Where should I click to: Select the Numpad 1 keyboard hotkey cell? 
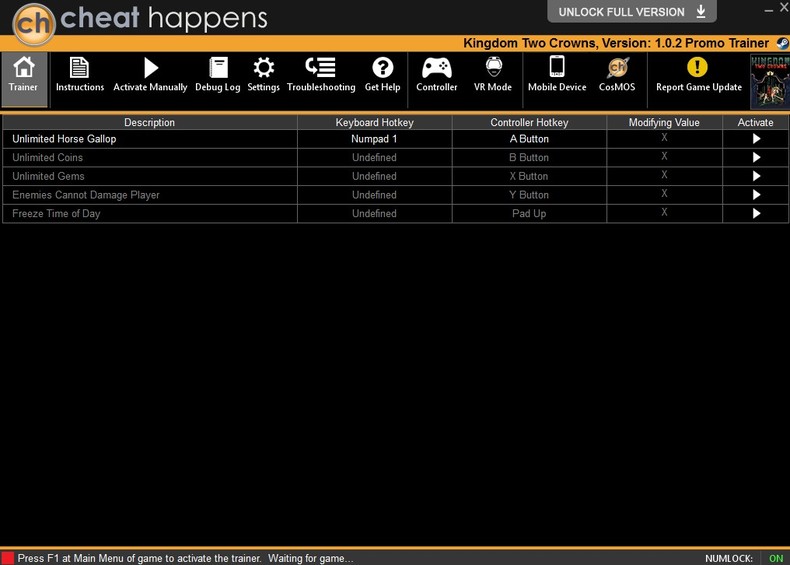pos(374,139)
